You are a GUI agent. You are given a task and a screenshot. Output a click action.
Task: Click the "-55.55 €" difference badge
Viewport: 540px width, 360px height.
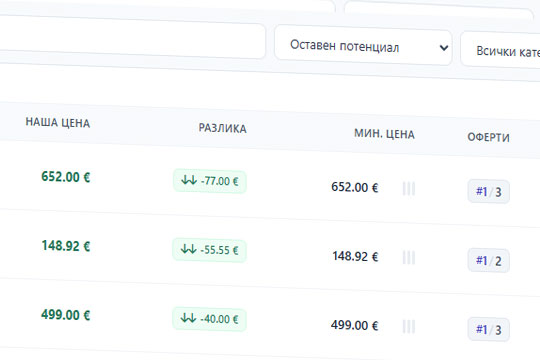click(209, 250)
